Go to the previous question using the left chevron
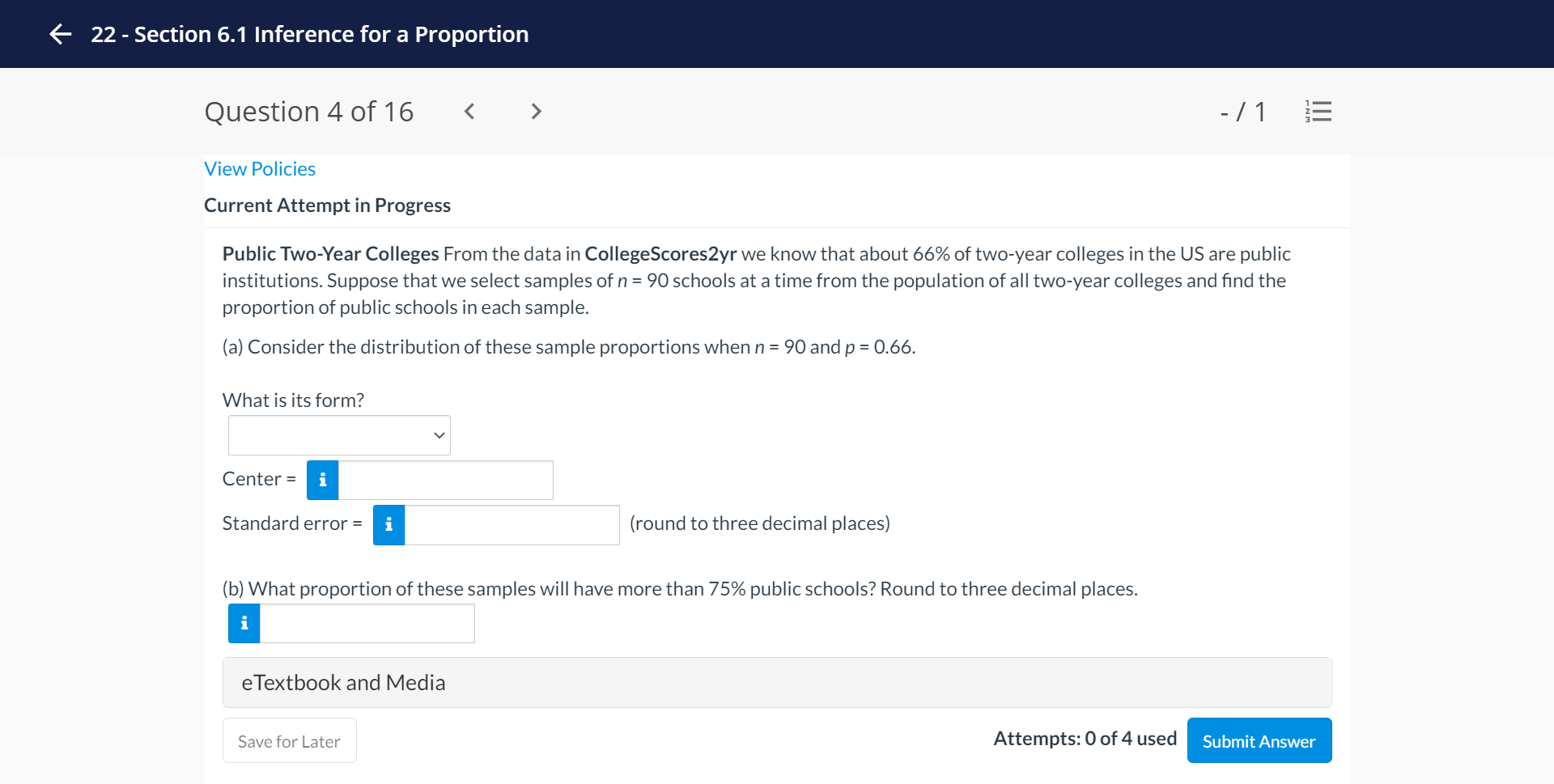Viewport: 1554px width, 784px height. click(x=469, y=112)
